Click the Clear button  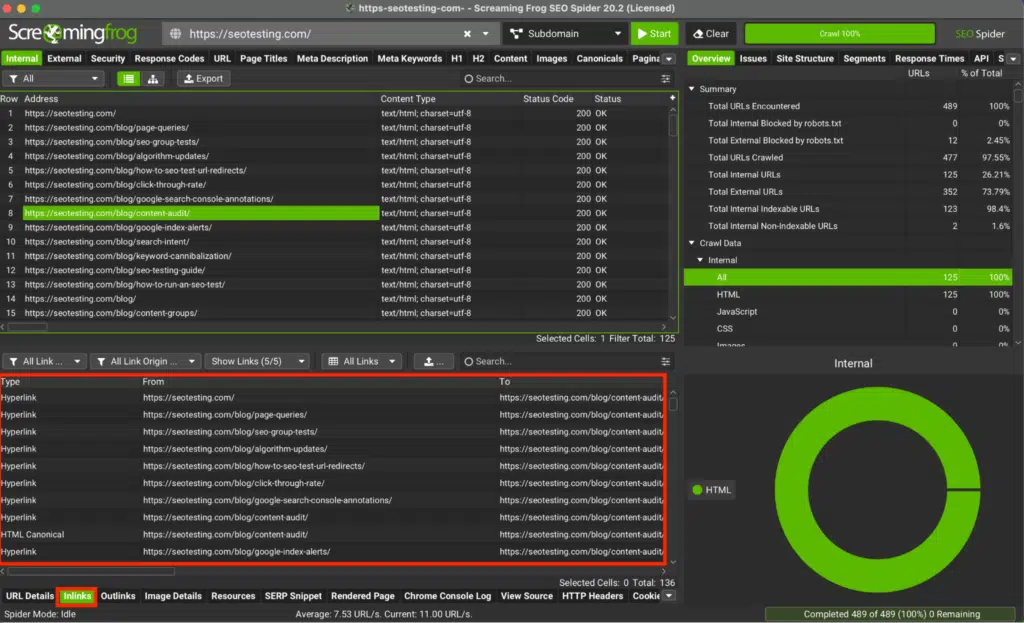point(711,33)
